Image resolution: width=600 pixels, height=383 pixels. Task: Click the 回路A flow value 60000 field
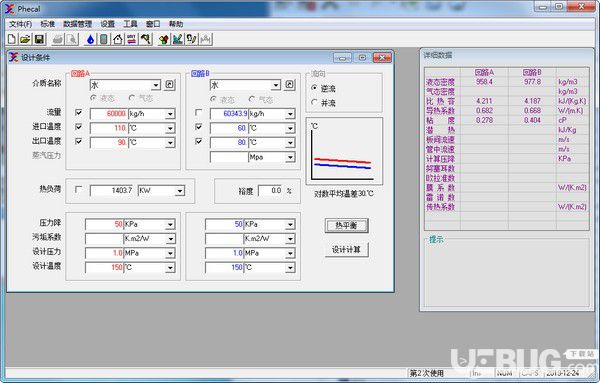(x=108, y=114)
